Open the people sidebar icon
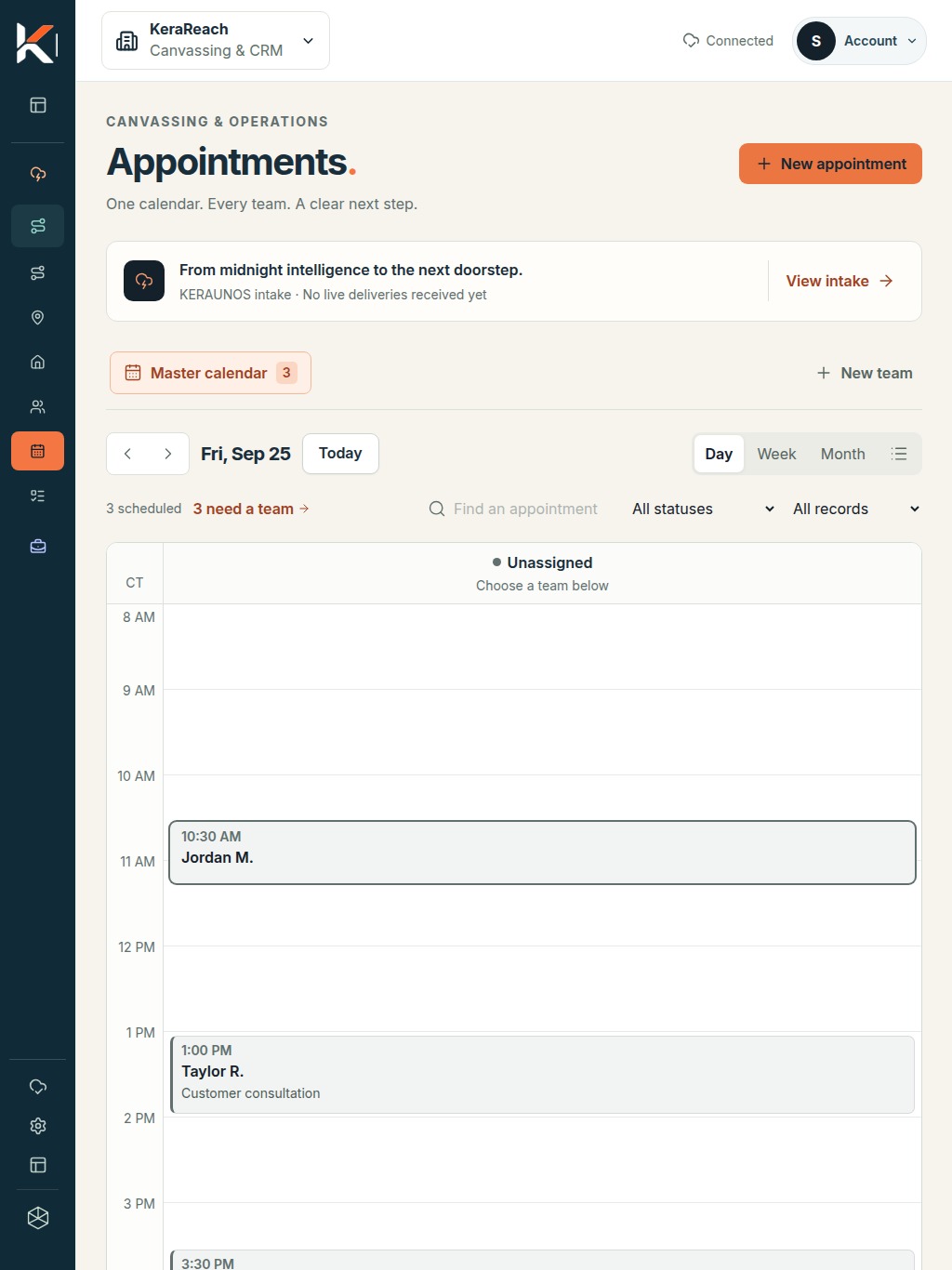 pos(38,406)
